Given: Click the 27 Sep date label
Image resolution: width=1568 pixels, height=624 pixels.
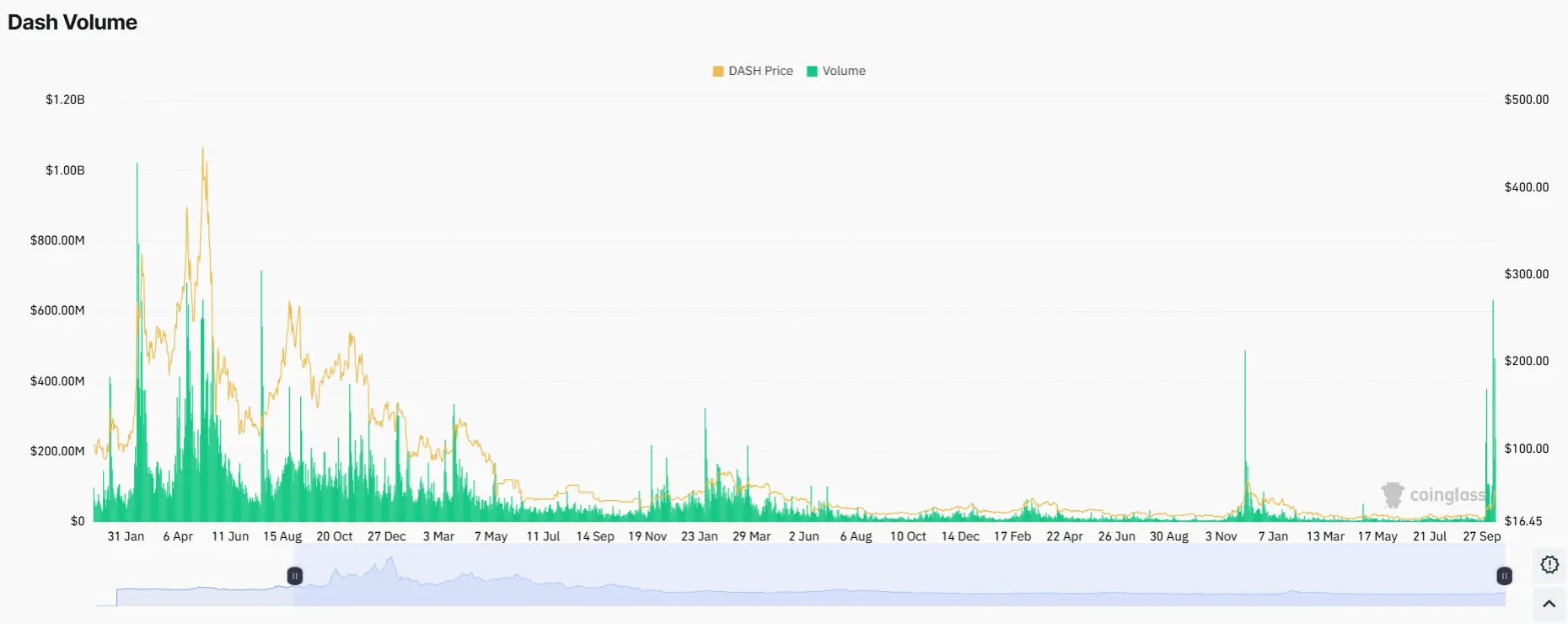Looking at the screenshot, I should [x=1481, y=536].
